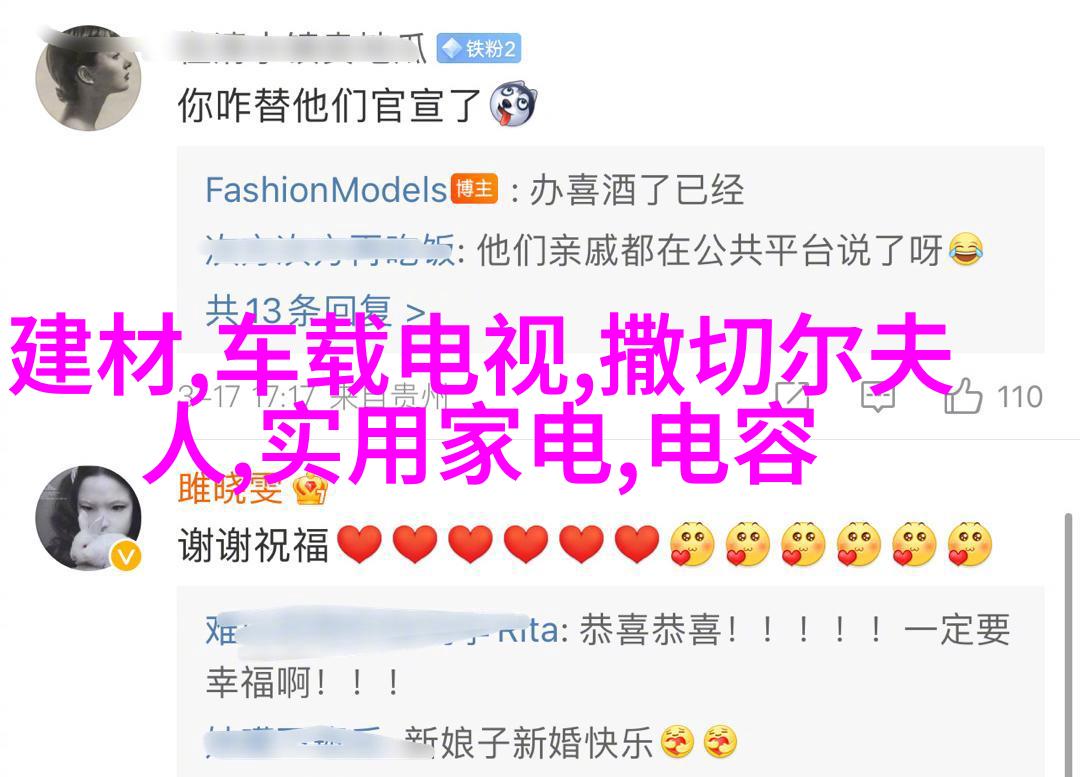1080x777 pixels.
Task: Tap the 谢谢祝福 comment text
Action: (x=253, y=545)
